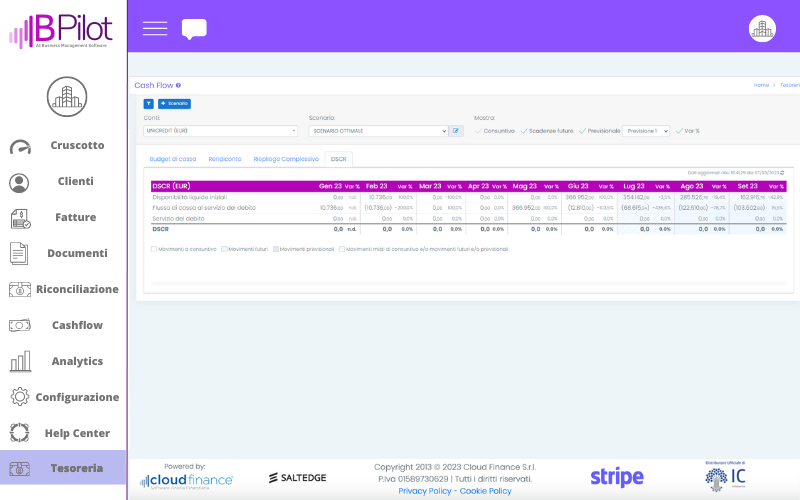Click the Tesoreria safe icon
800x500 pixels.
[x=19, y=469]
